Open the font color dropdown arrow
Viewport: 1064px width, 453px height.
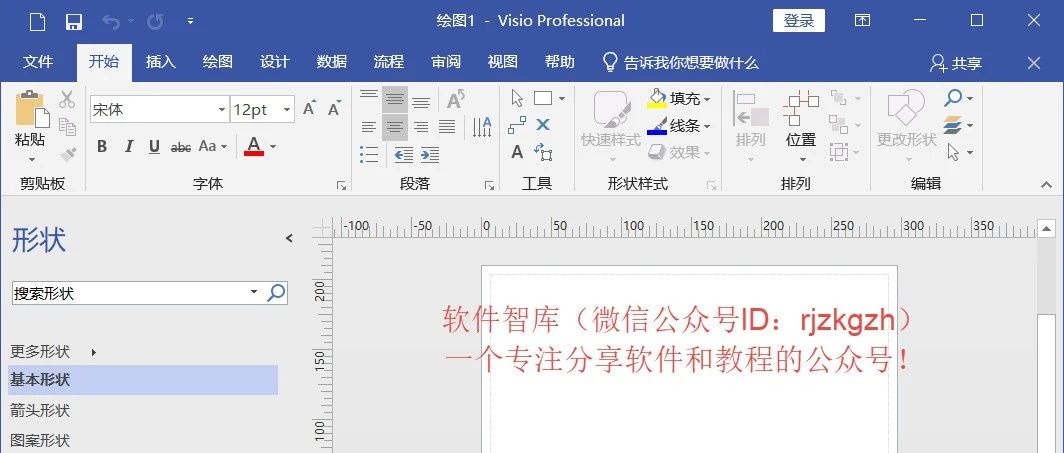click(273, 146)
